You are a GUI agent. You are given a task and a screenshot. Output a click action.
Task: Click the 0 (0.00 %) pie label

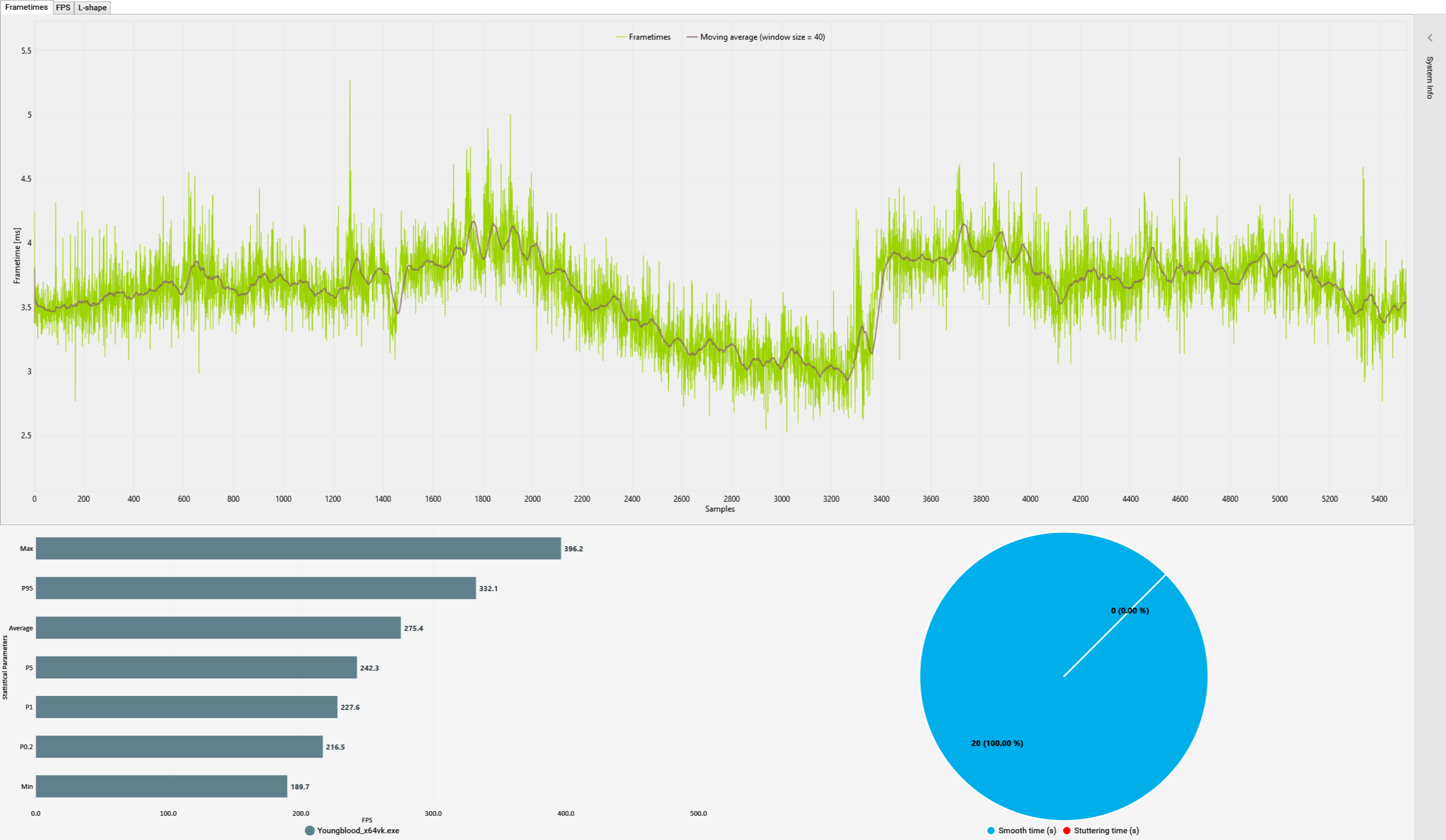coord(1129,610)
